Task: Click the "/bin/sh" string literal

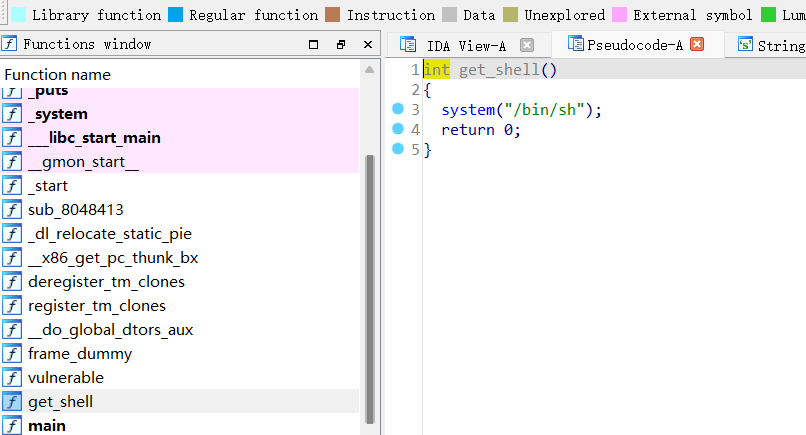Action: pos(545,110)
